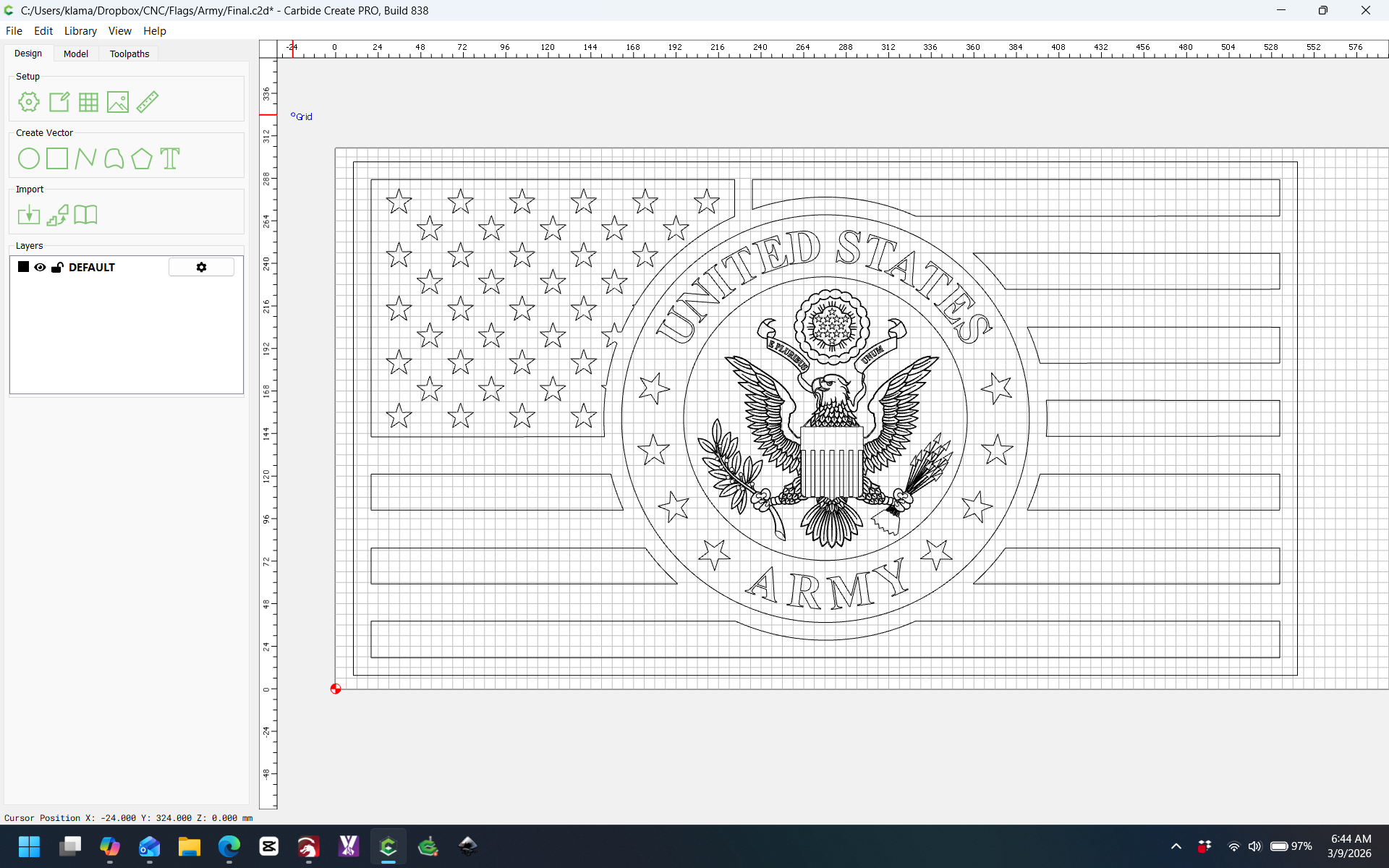Open the Library menu
The width and height of the screenshot is (1389, 868).
[80, 31]
